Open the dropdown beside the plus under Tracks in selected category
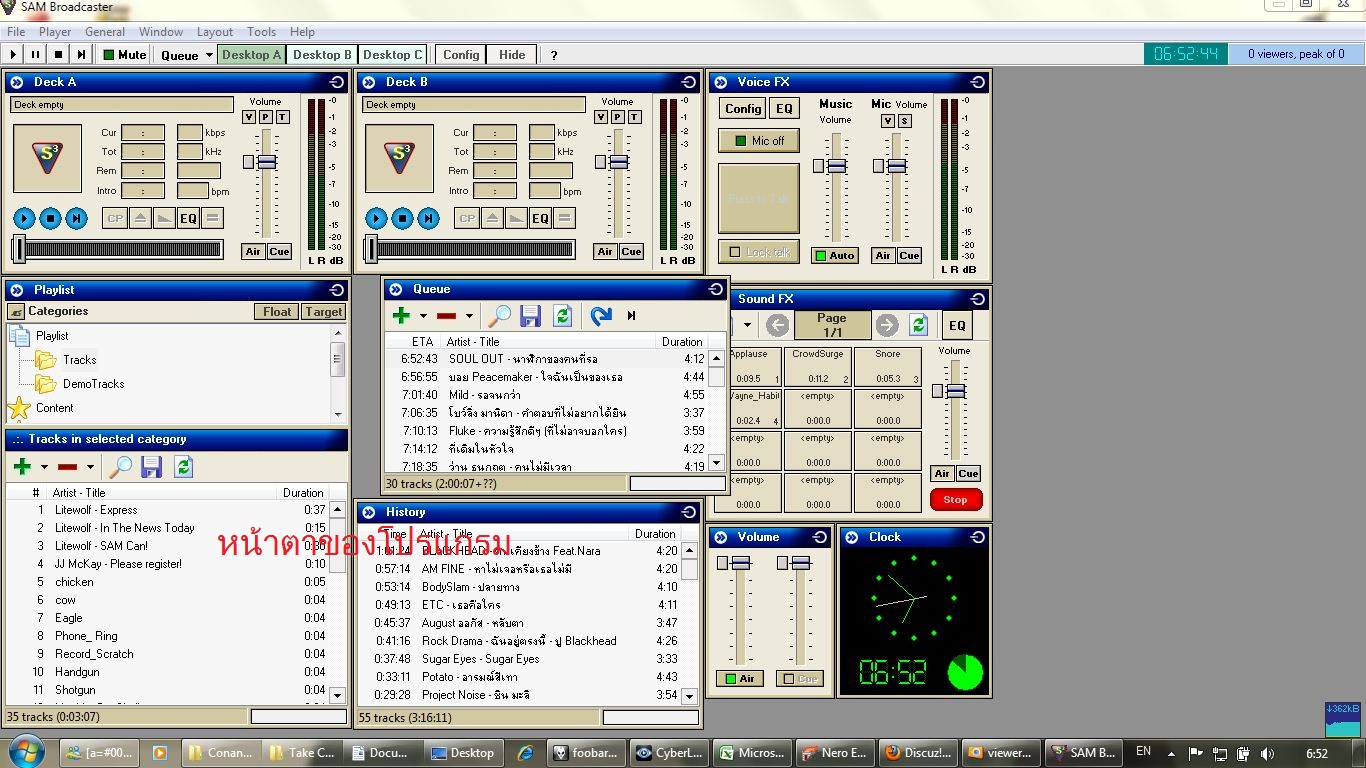1366x768 pixels. point(45,467)
